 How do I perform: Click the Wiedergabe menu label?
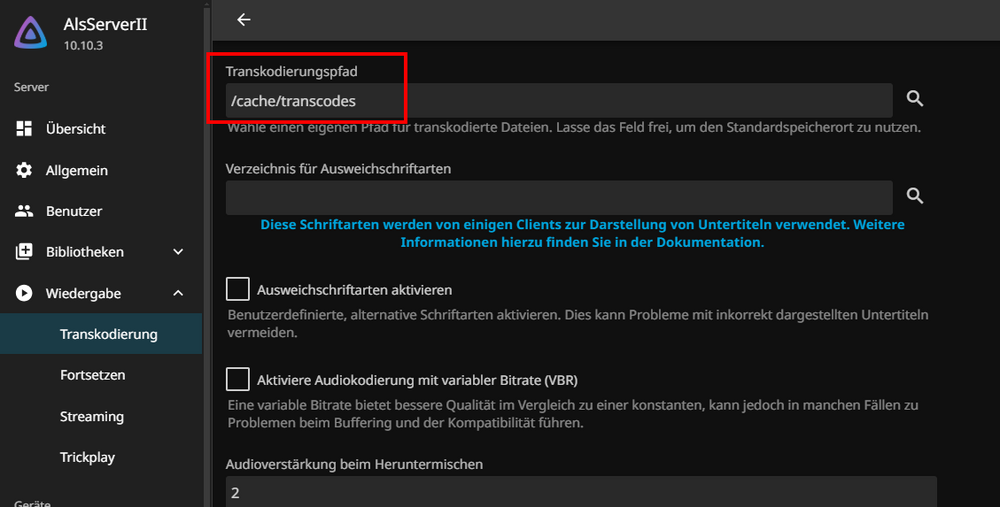[x=83, y=293]
